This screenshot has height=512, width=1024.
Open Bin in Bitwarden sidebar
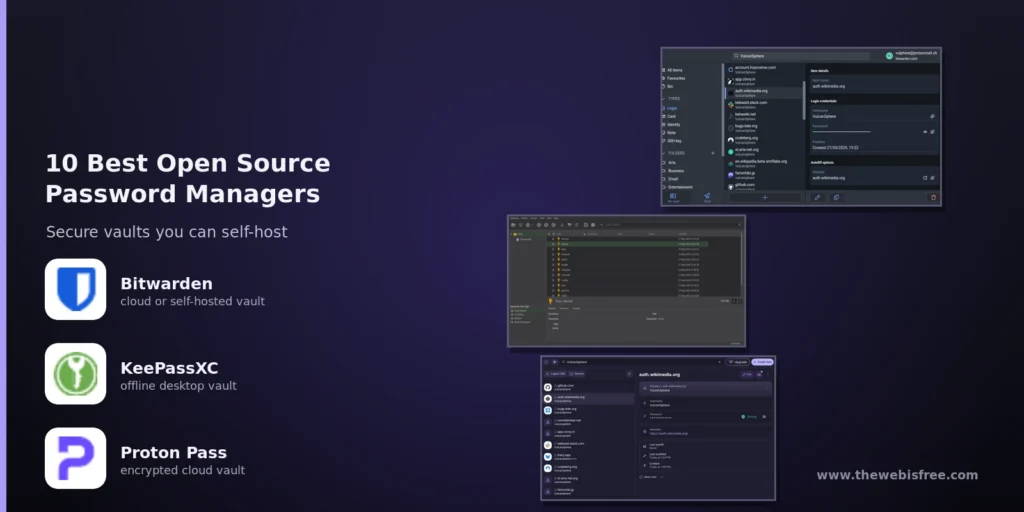coord(668,86)
